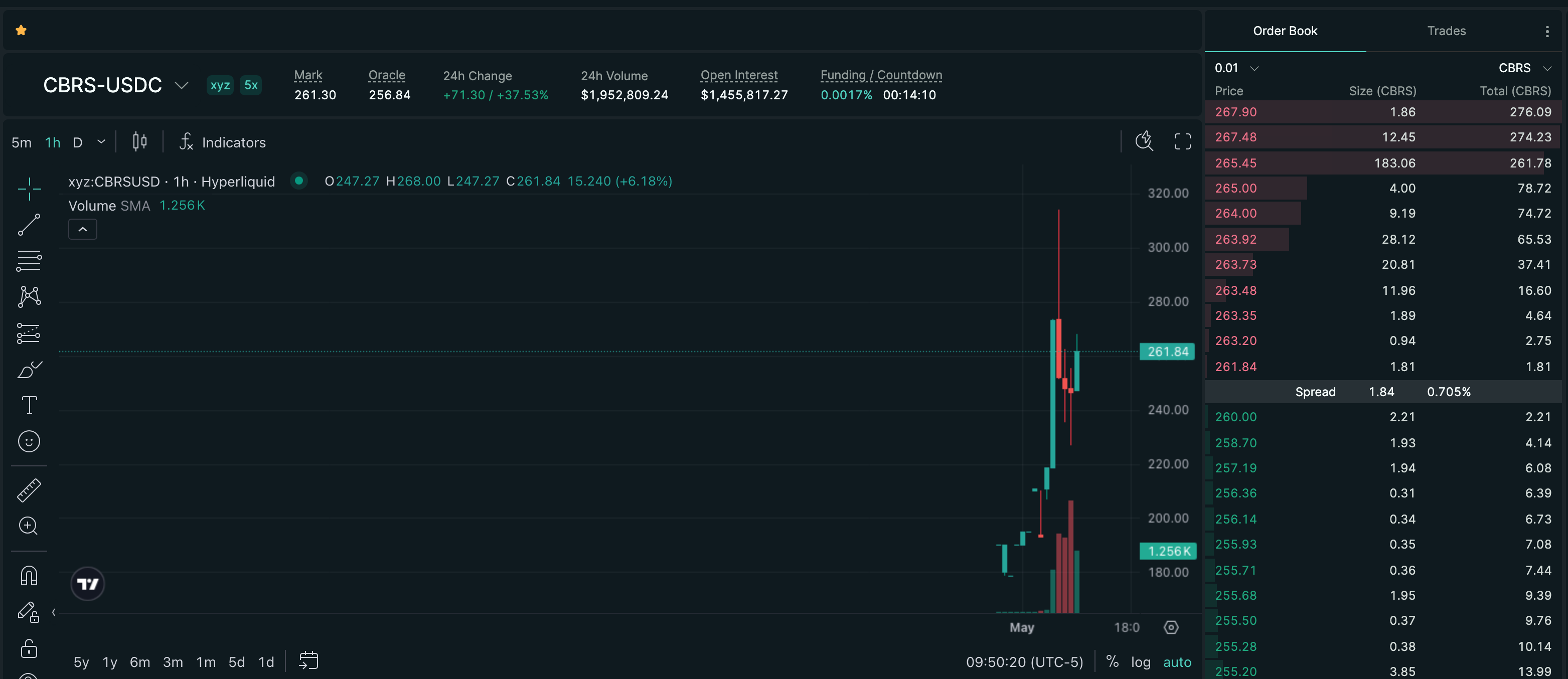Select the text annotation tool

(x=29, y=405)
